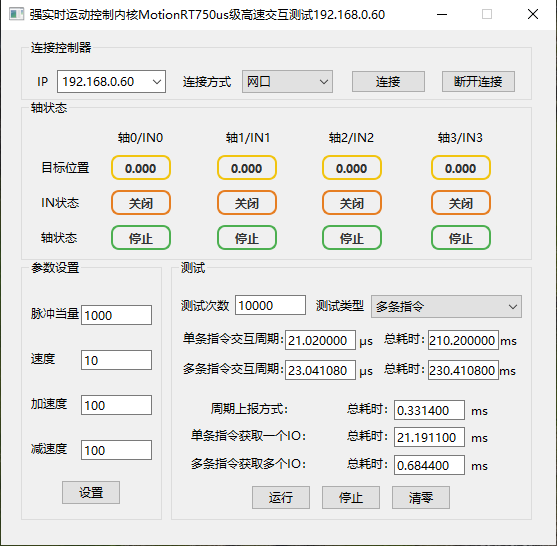Click the app icon in title bar
The height and width of the screenshot is (546, 557).
(16, 14)
